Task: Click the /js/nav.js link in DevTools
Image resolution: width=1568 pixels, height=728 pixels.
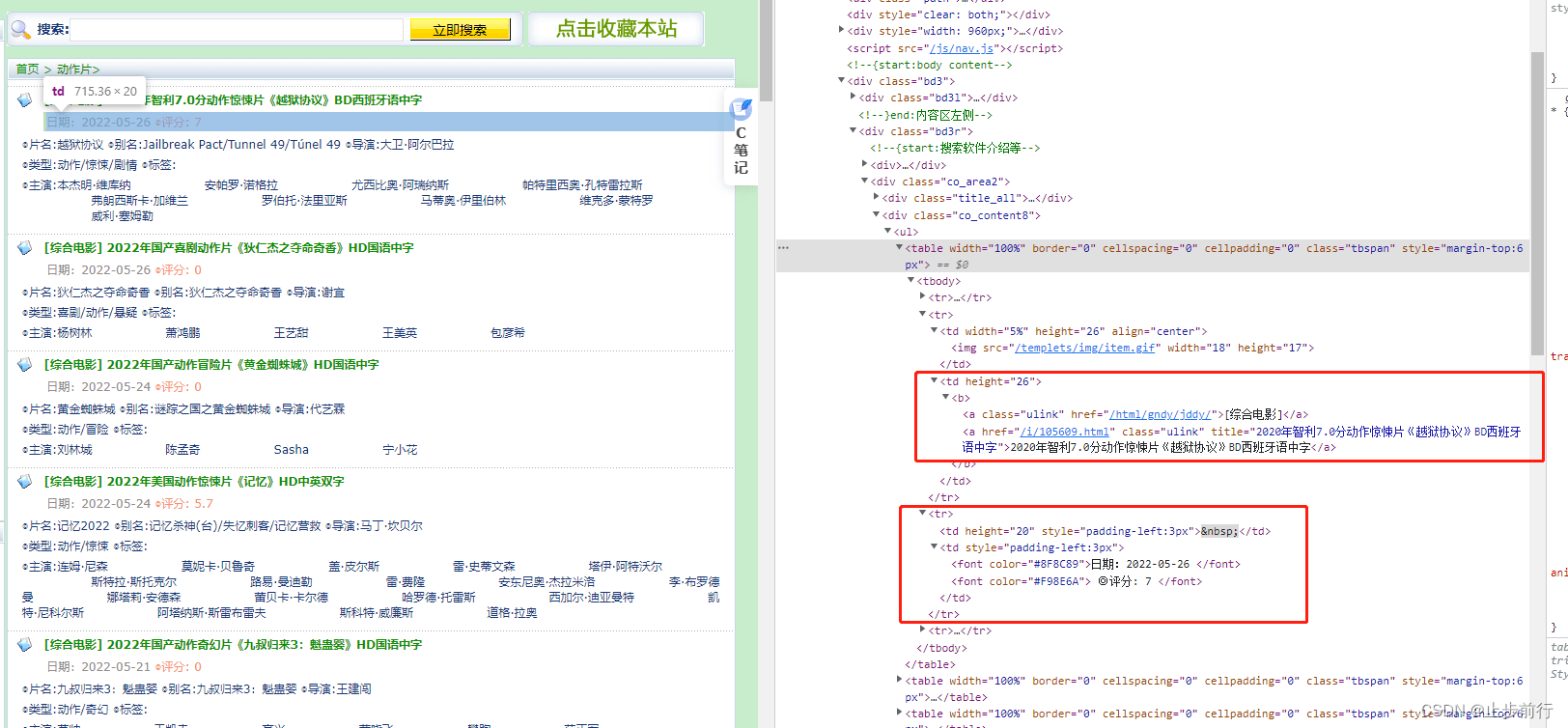Action: 962,48
